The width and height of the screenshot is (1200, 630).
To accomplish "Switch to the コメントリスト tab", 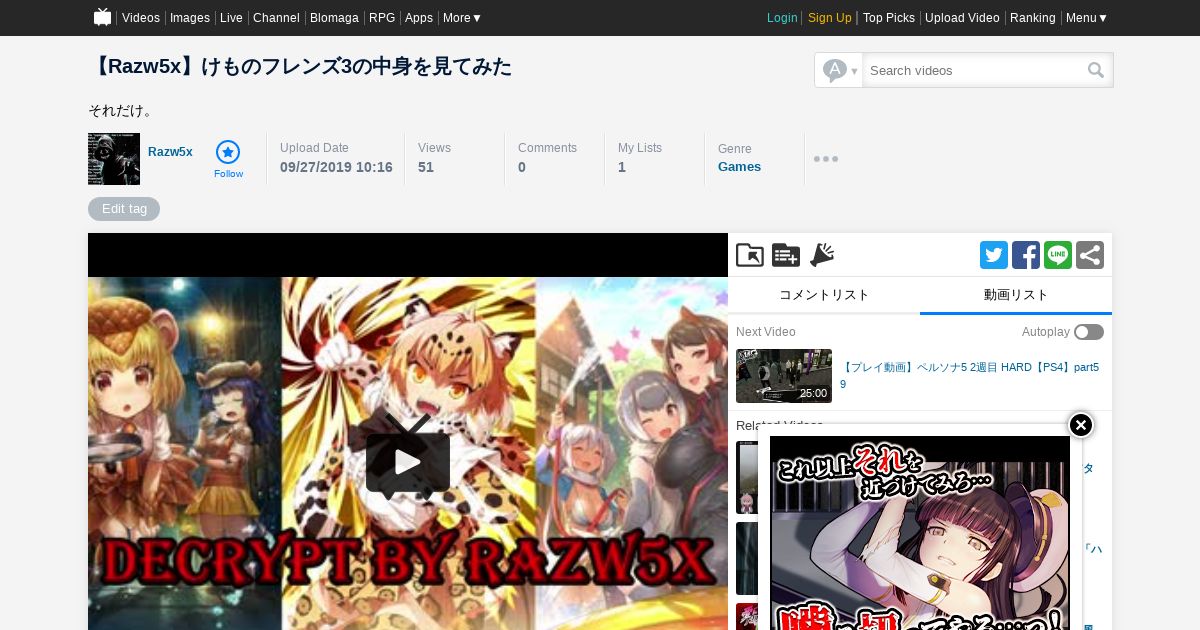I will (x=824, y=295).
